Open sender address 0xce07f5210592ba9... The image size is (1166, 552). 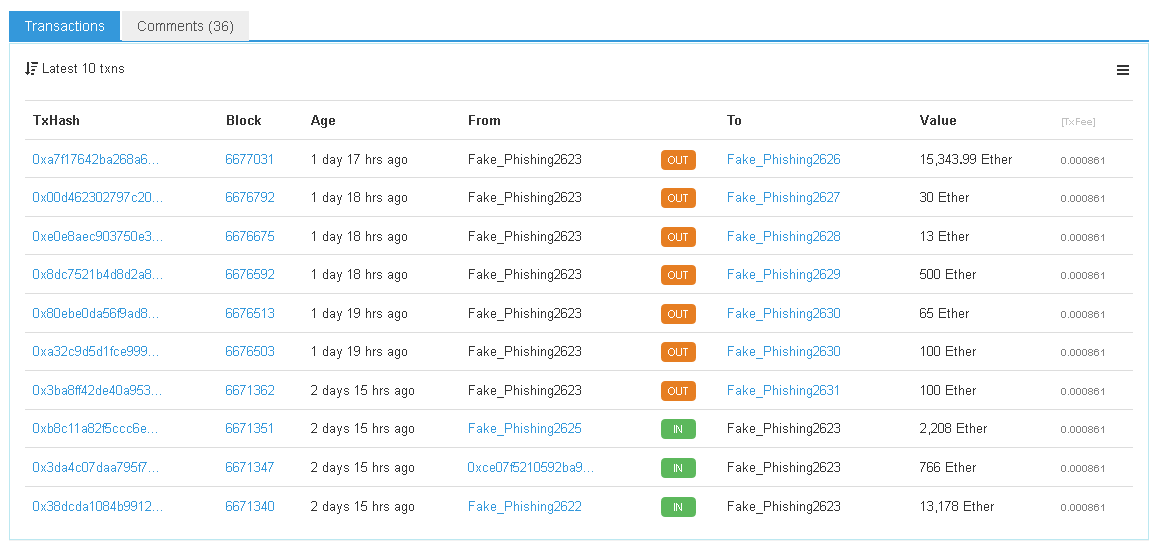(531, 468)
